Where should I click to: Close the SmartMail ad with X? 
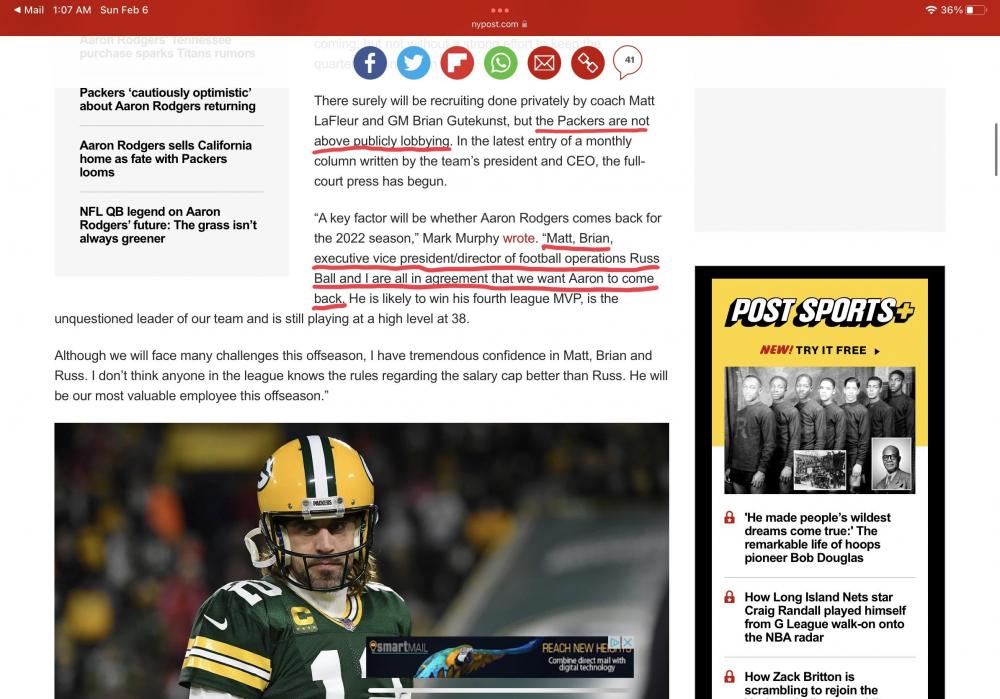(627, 642)
